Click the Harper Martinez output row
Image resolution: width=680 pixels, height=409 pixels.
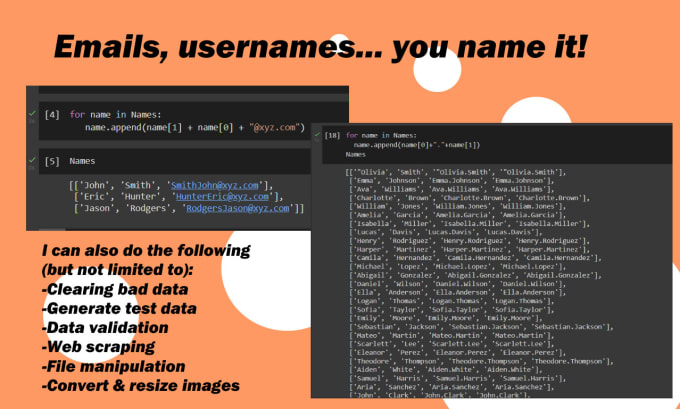(x=470, y=249)
